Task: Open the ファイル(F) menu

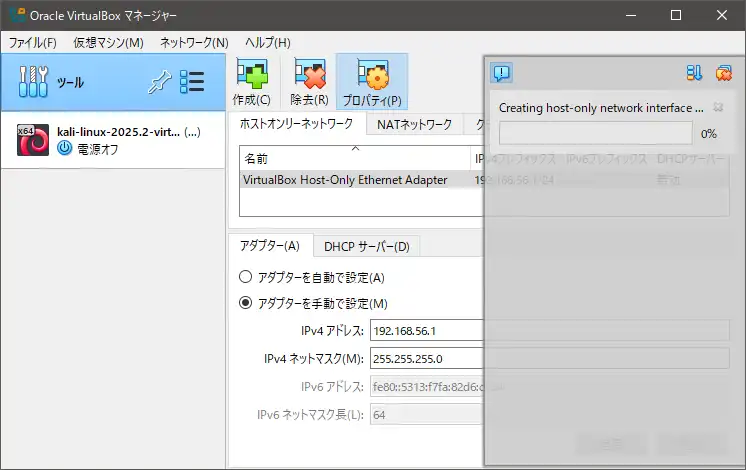Action: coord(33,43)
